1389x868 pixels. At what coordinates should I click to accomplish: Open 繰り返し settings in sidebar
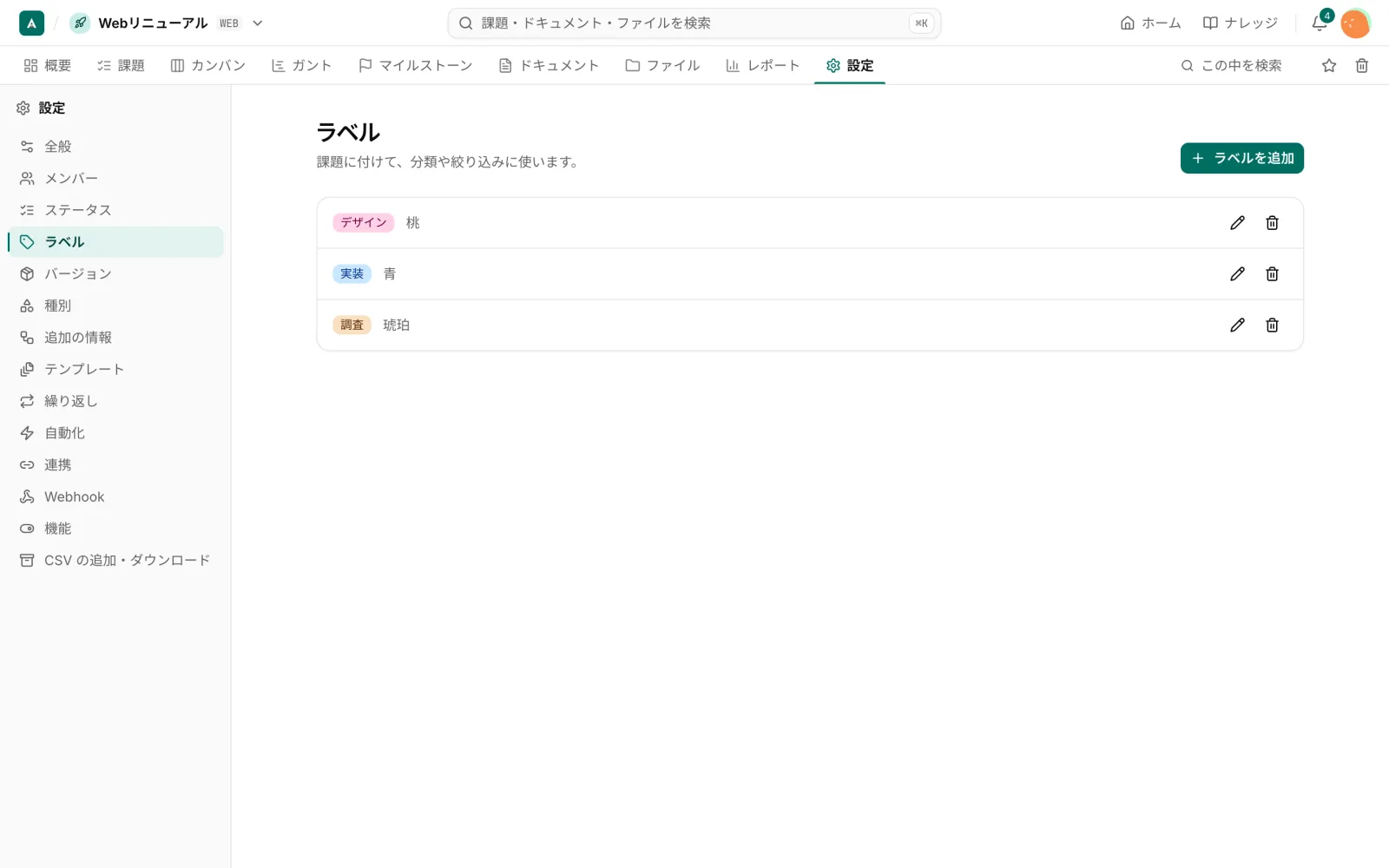click(x=115, y=401)
